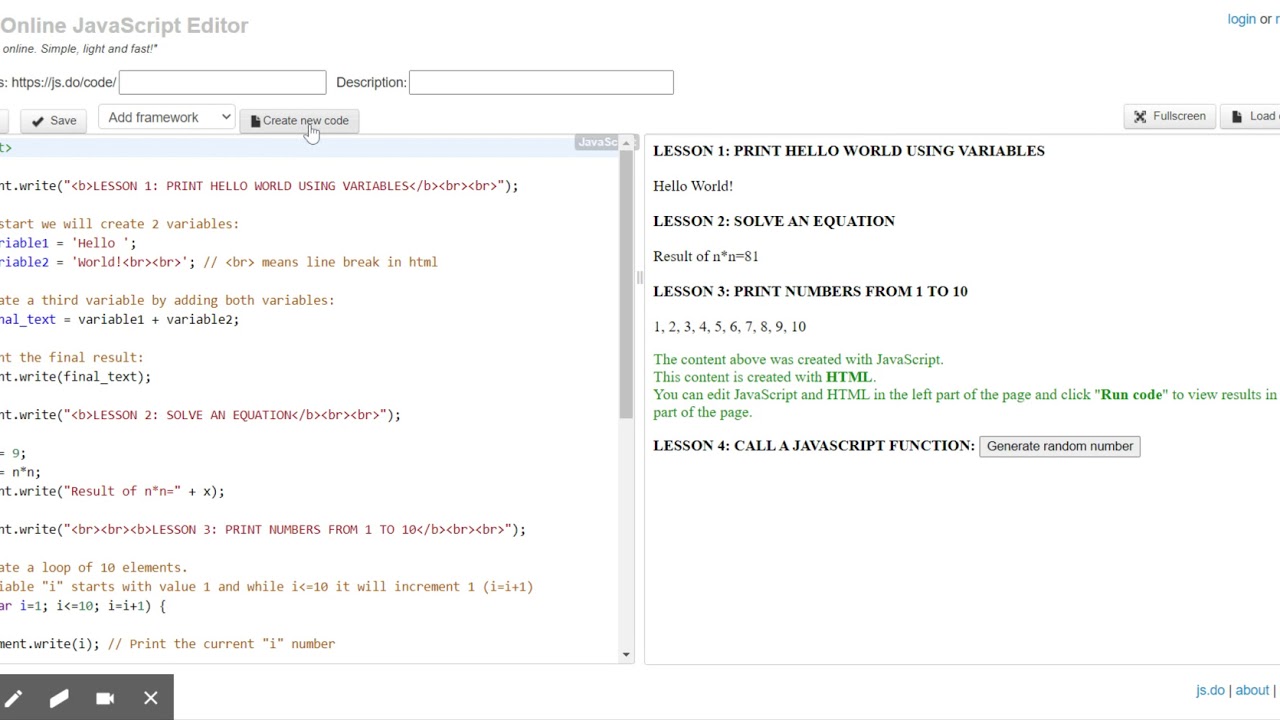1280x720 pixels.
Task: Click 'LESSON 3: PRINT NUMBERS FROM 1 TO 10' heading in output
Action: 810,291
